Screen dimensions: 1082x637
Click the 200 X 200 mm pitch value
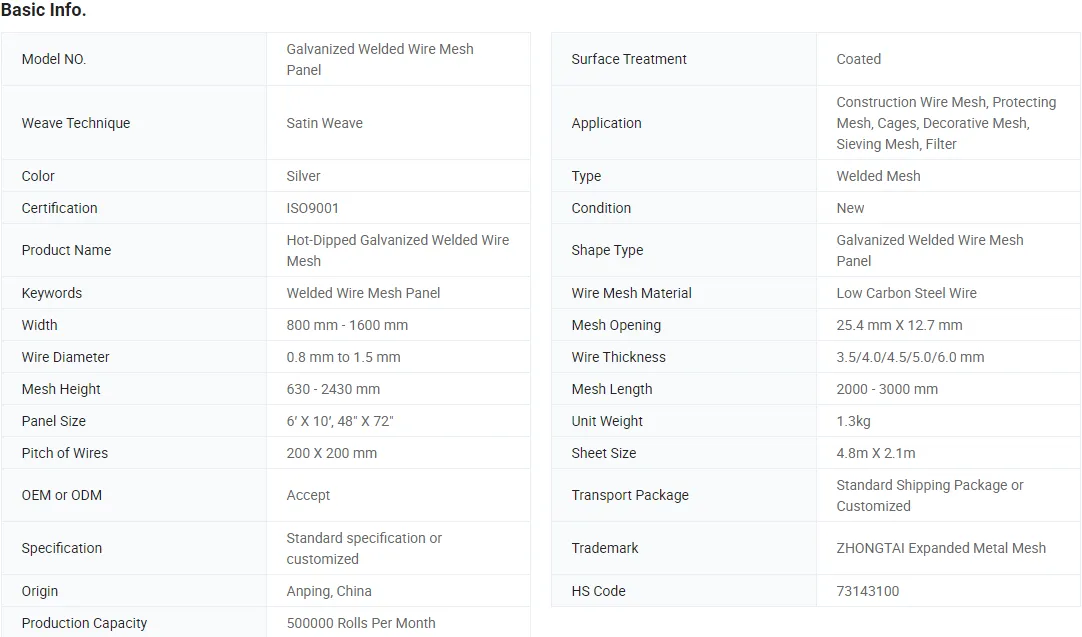click(332, 453)
